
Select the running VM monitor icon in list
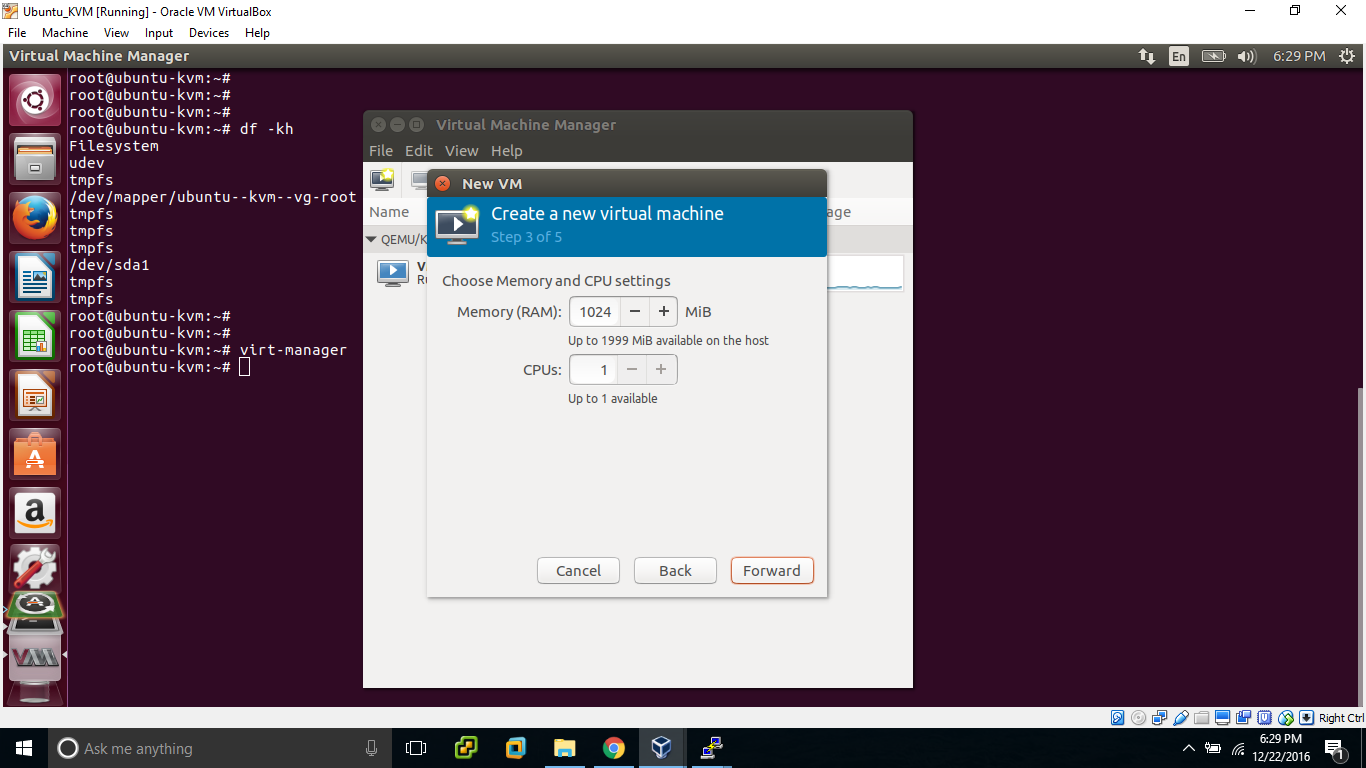[x=393, y=272]
